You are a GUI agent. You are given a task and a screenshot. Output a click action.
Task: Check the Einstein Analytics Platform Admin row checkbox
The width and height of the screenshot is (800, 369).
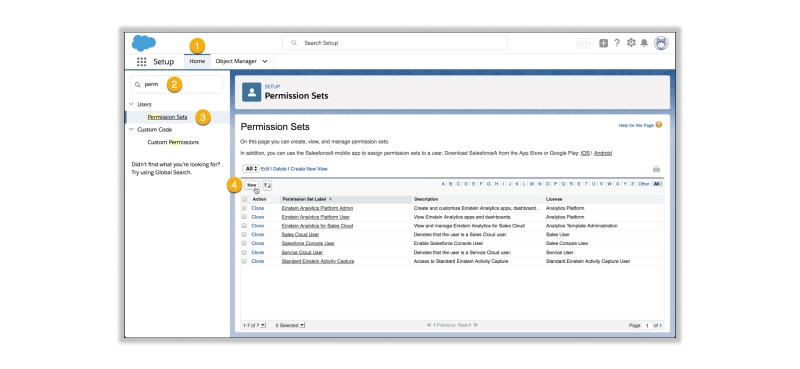click(x=244, y=208)
